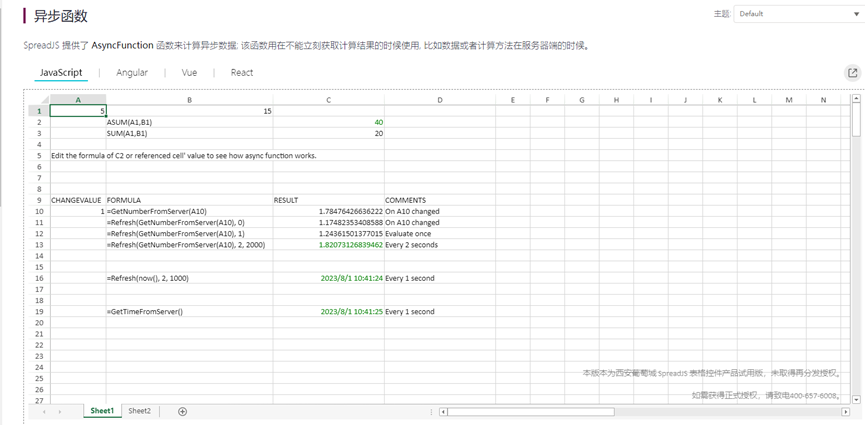865x425 pixels.
Task: Open the Sheet1 tab
Action: pyautogui.click(x=102, y=411)
